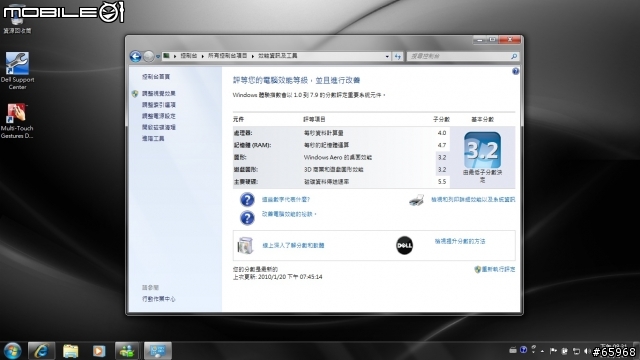This screenshot has height=360, width=640.
Task: Click the 4.0 processor subscore
Action: (x=442, y=133)
